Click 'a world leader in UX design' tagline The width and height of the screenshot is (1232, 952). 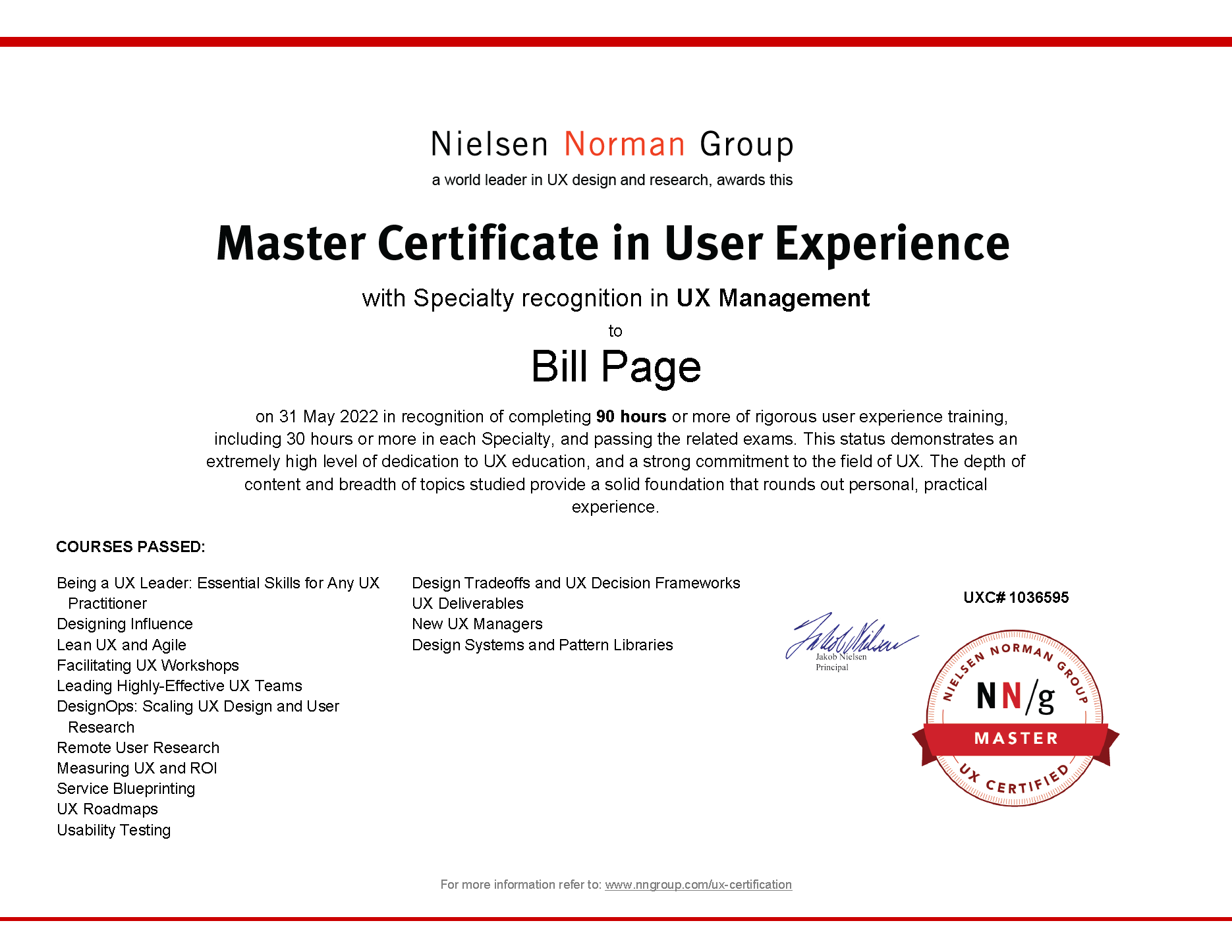[x=612, y=180]
